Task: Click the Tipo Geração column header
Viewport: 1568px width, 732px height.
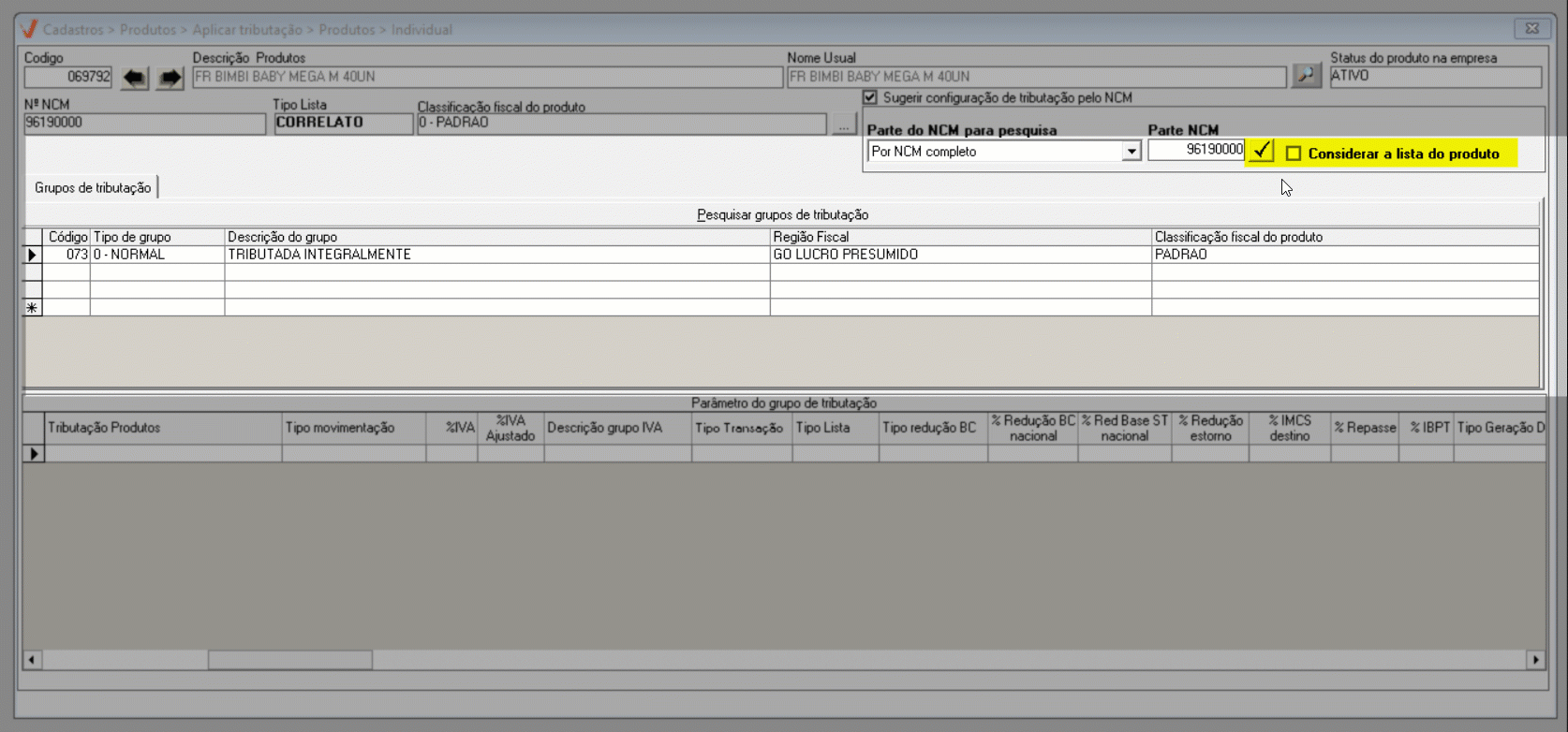Action: pos(1500,429)
